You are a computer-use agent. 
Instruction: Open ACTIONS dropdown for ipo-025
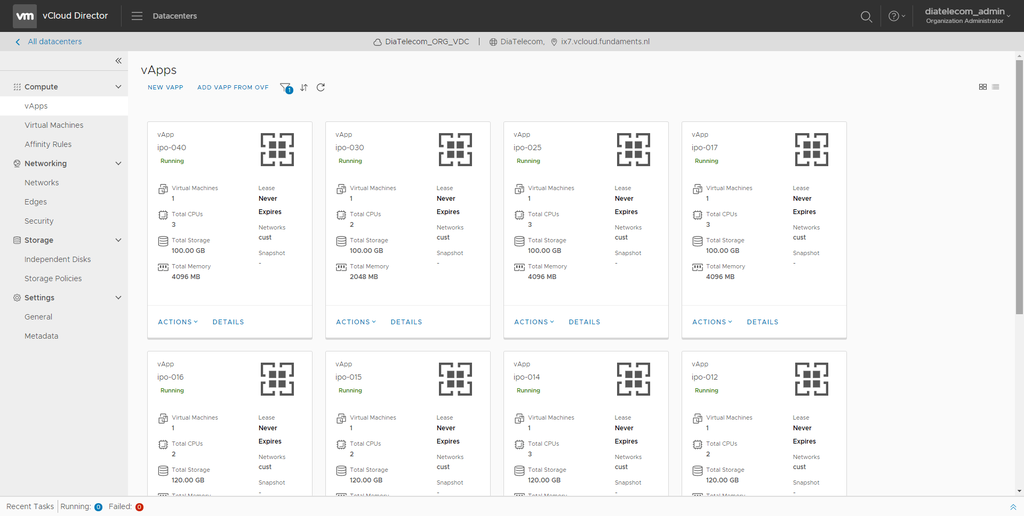(534, 322)
